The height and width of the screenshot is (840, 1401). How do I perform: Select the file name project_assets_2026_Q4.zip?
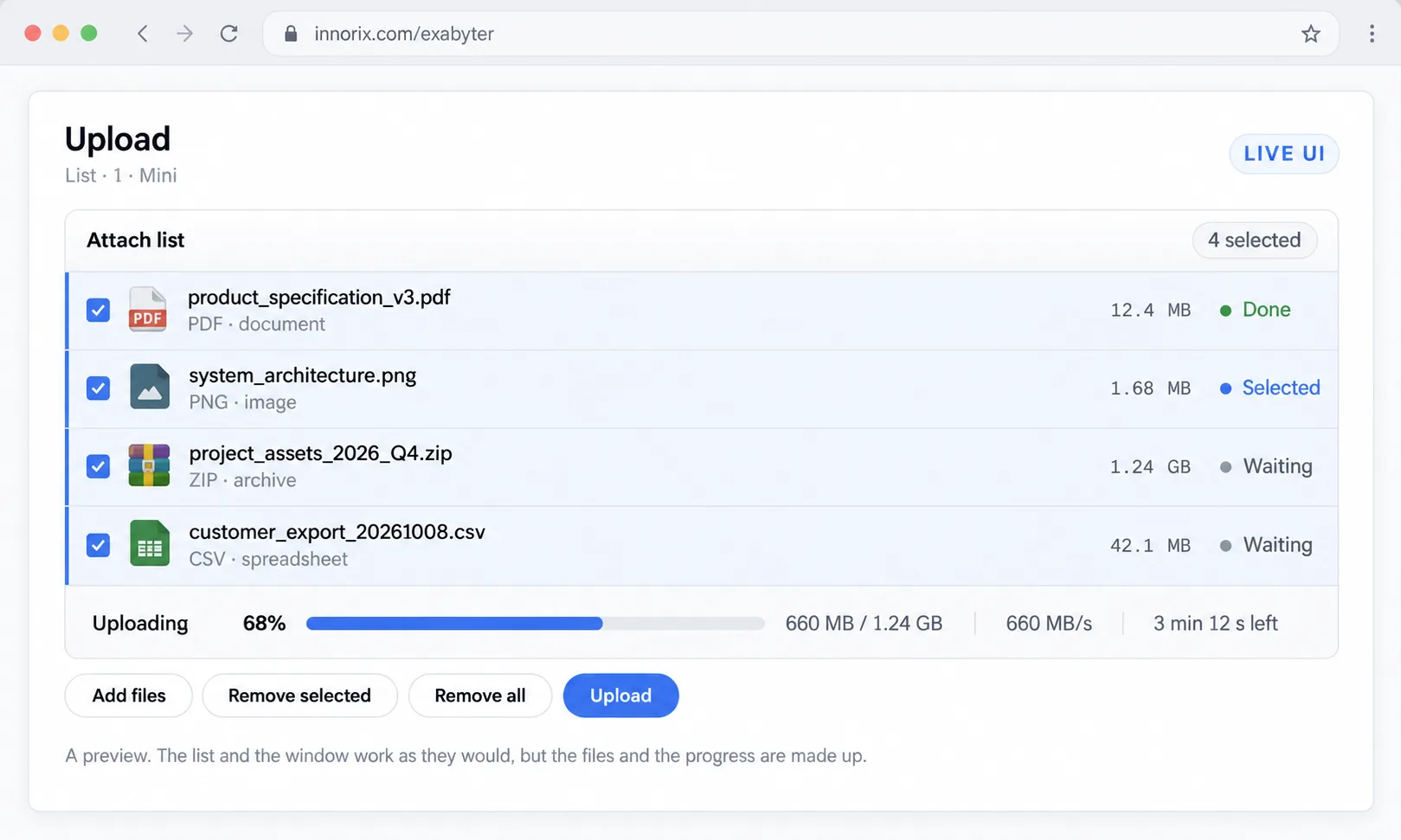coord(320,453)
